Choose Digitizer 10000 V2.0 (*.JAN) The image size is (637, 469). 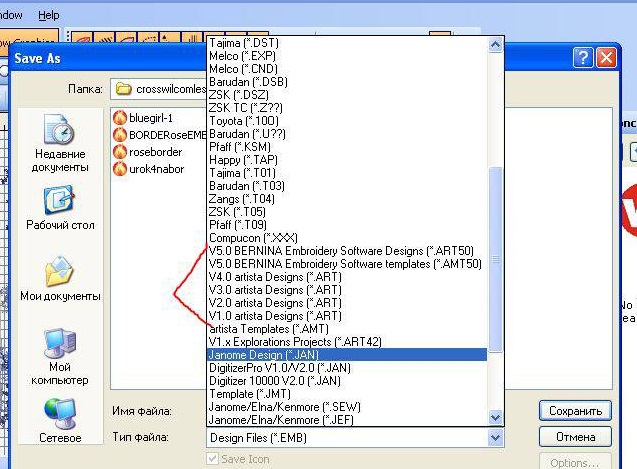point(347,381)
